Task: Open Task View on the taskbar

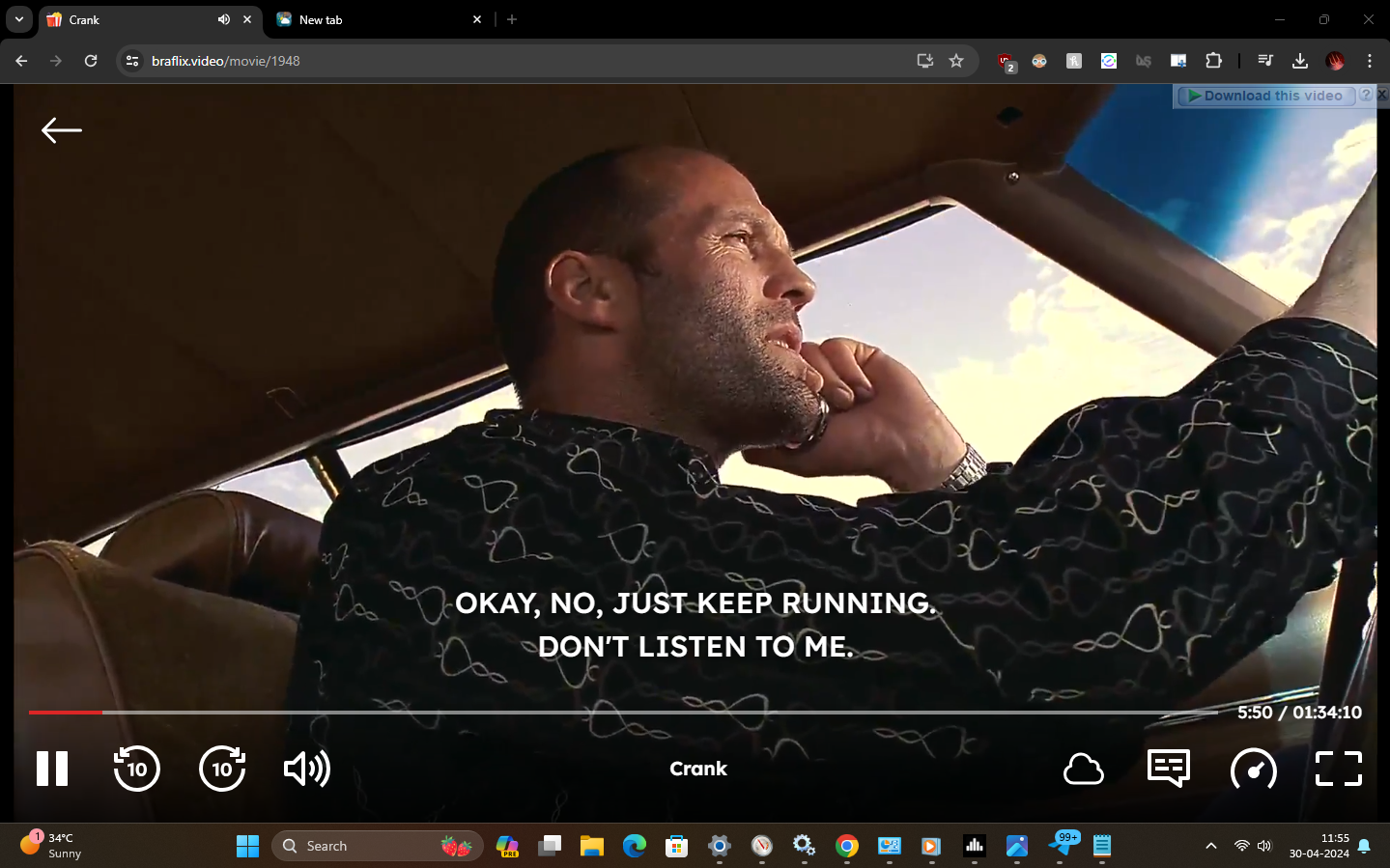Action: pos(550,846)
